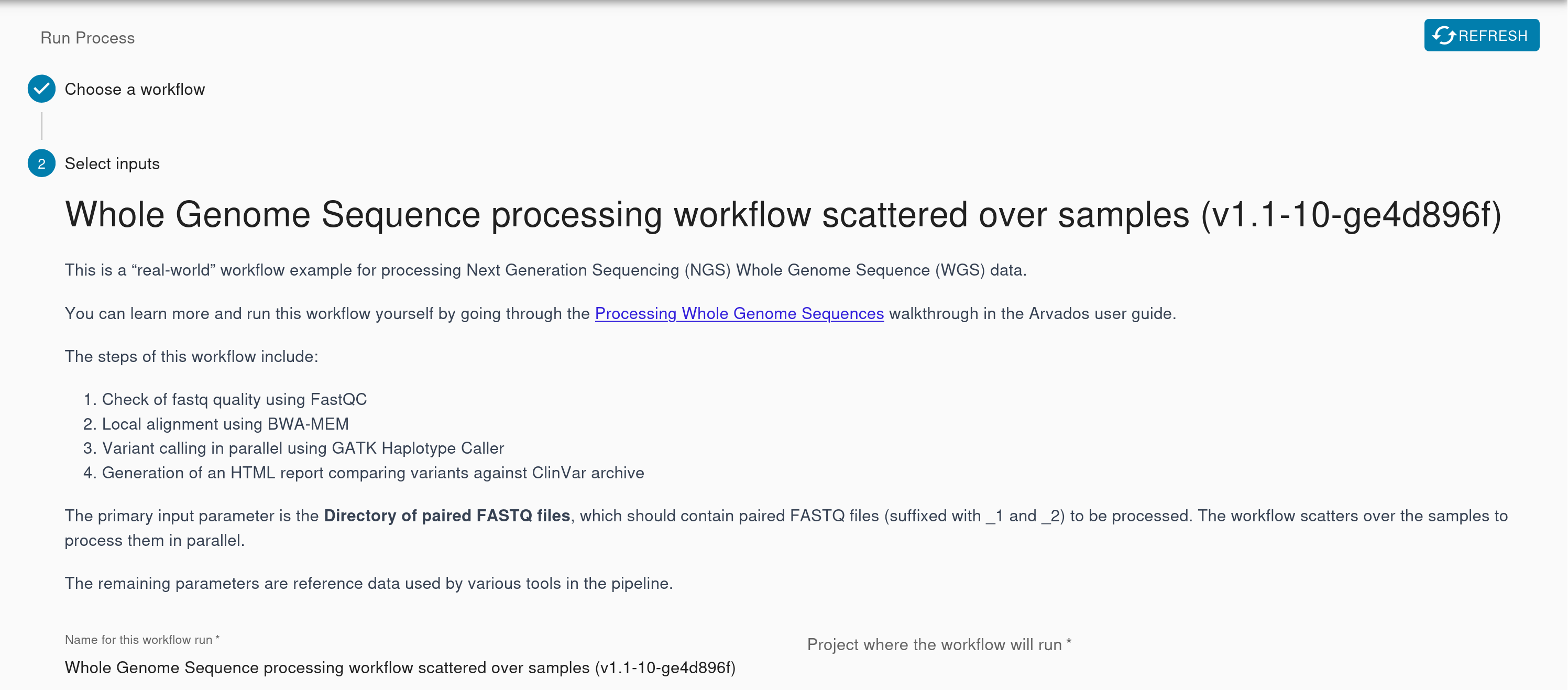Open Processing Whole Genome Sequences link
Screen dimensions: 1568x690
pyautogui.click(x=739, y=313)
